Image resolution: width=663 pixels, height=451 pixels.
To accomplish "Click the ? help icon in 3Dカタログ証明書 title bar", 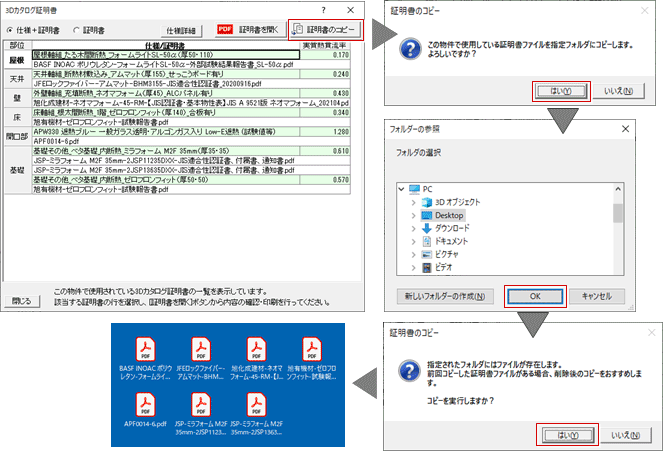I will [x=323, y=10].
